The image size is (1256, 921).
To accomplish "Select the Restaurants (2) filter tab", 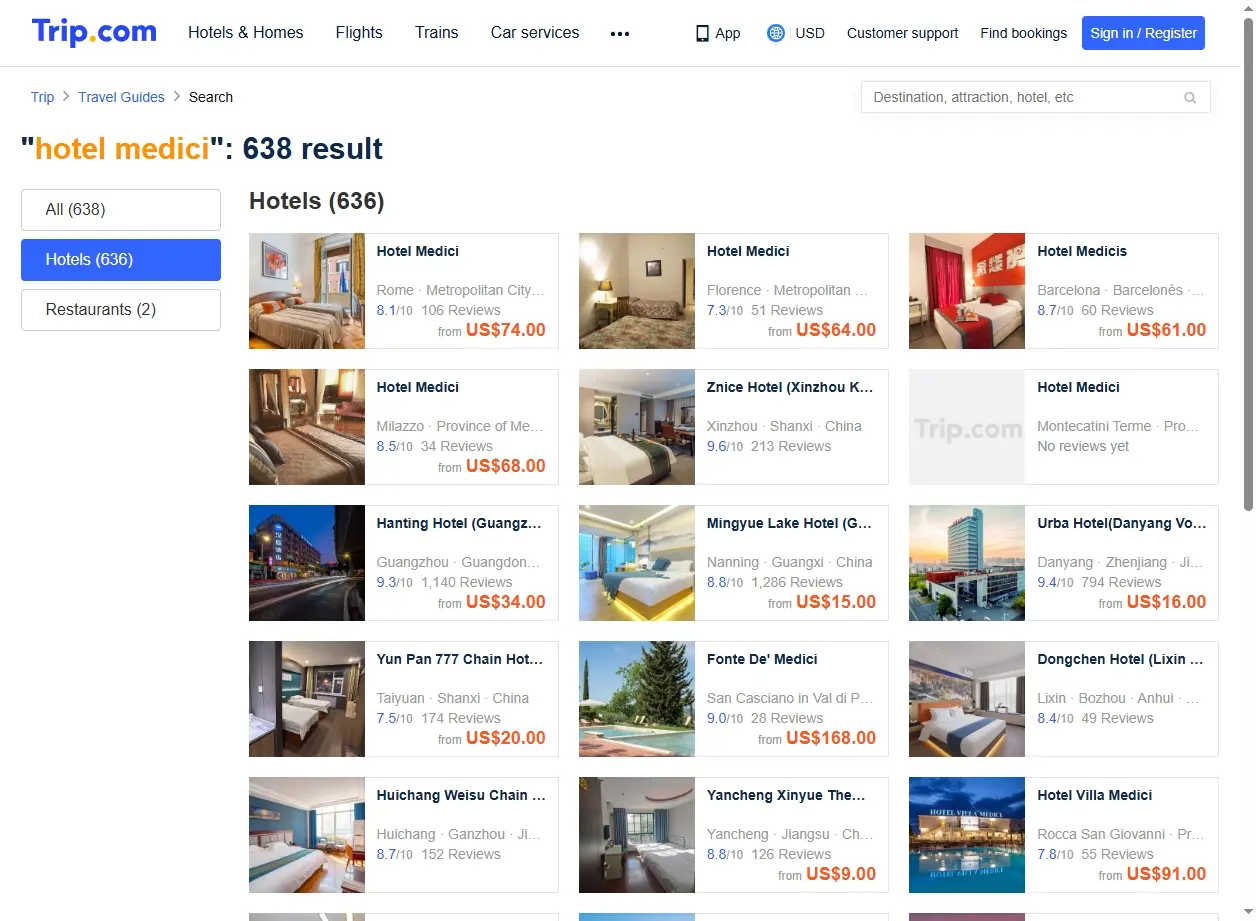I will click(121, 310).
